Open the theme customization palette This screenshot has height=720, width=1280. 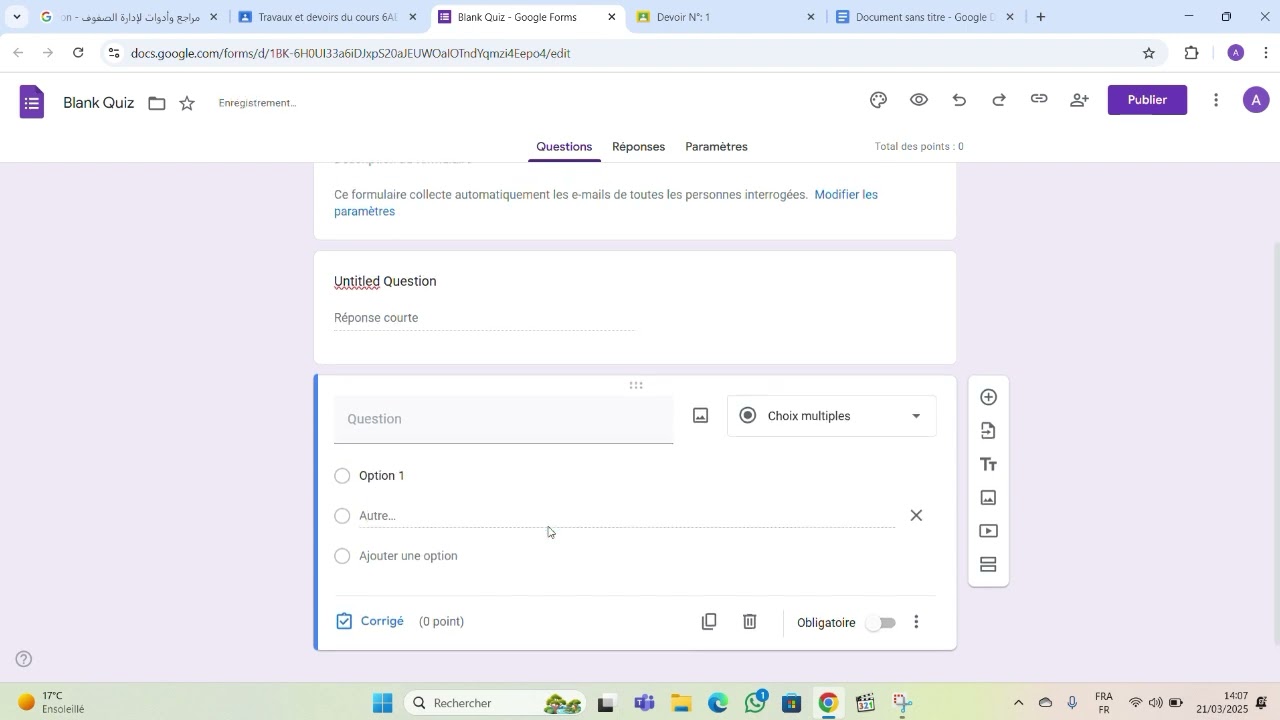click(x=879, y=100)
